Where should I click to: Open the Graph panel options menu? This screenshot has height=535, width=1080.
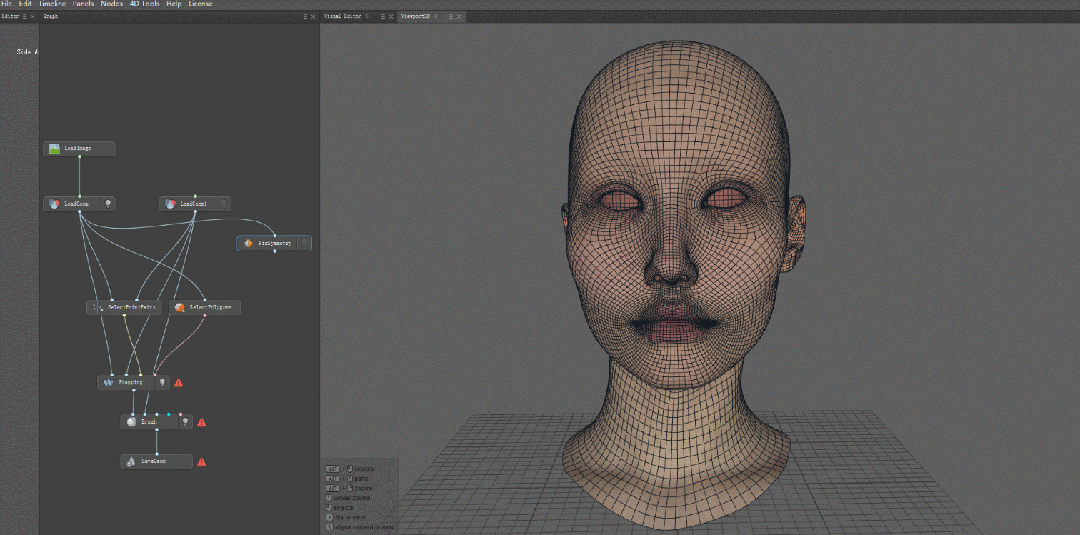(x=305, y=17)
